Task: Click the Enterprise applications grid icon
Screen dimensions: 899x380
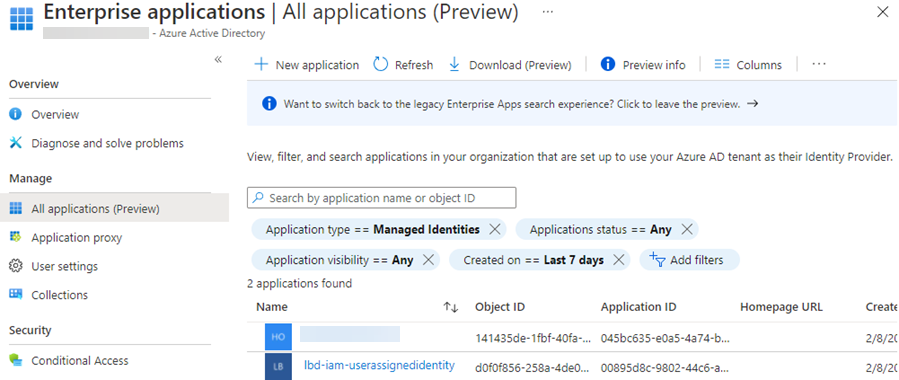Action: pyautogui.click(x=22, y=19)
